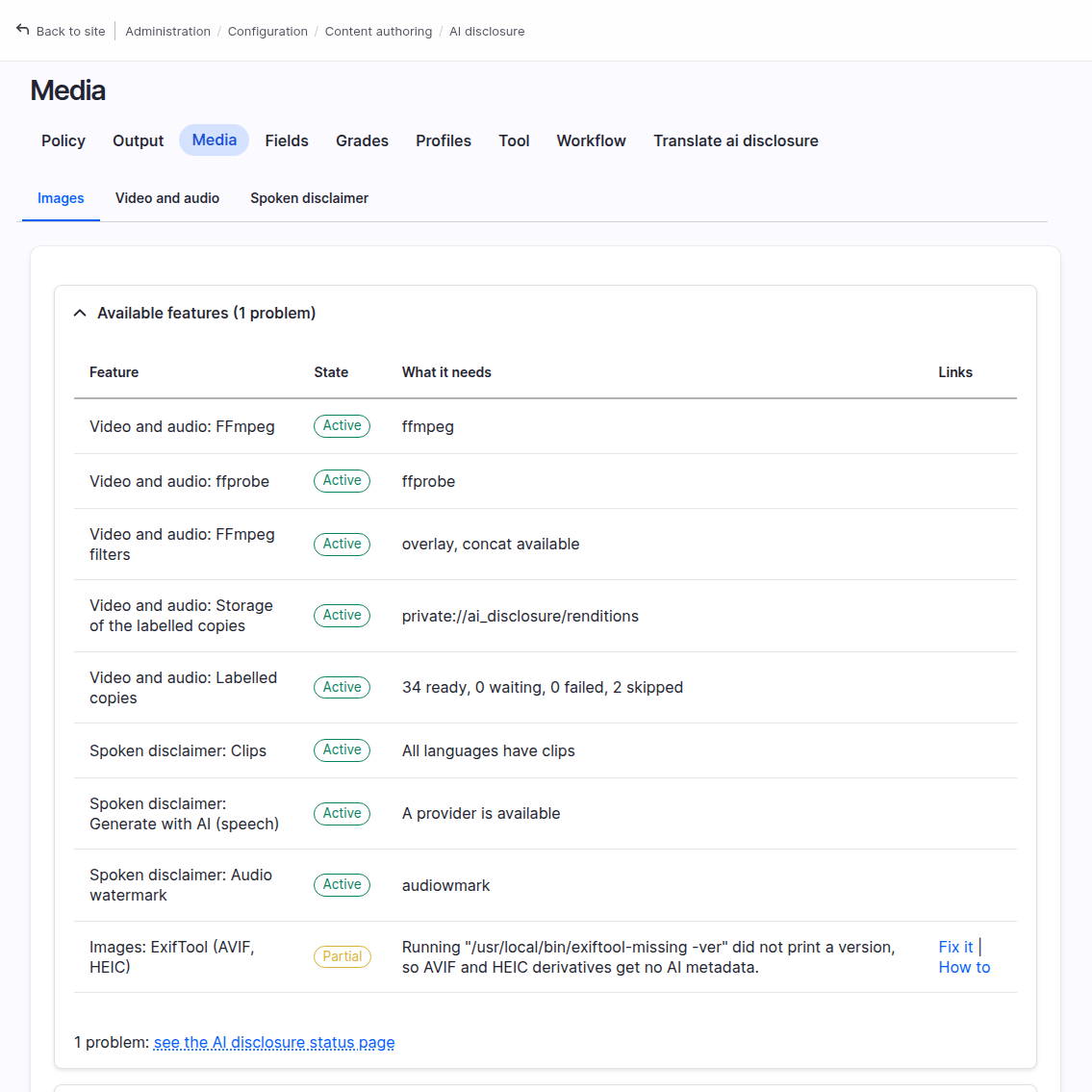Click Active badge for Labelled copies row
The height and width of the screenshot is (1092, 1092).
point(342,687)
